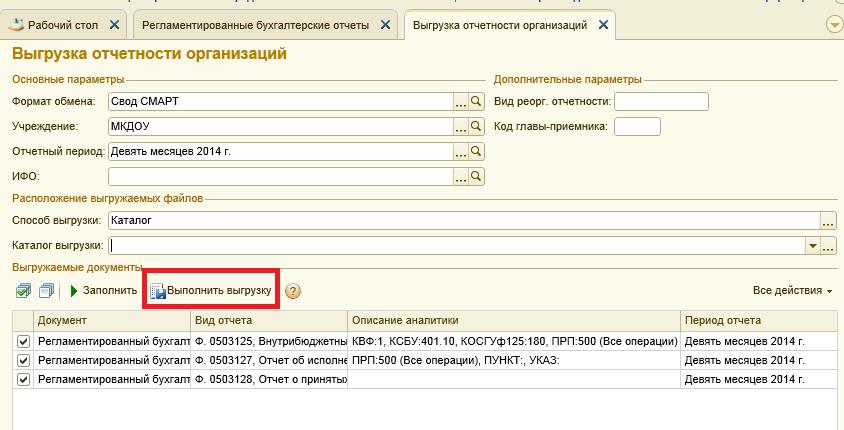Select cell Ф. 0503125, Внутрибюджетны

(269, 341)
